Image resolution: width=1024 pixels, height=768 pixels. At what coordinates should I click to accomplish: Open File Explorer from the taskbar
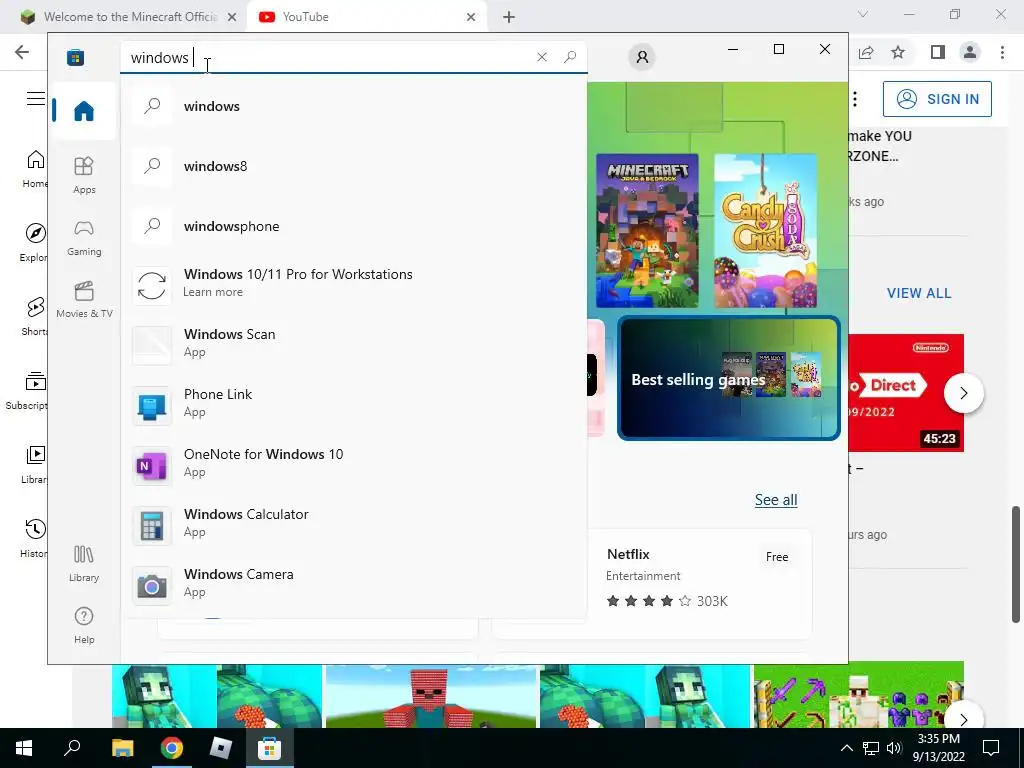tap(122, 748)
